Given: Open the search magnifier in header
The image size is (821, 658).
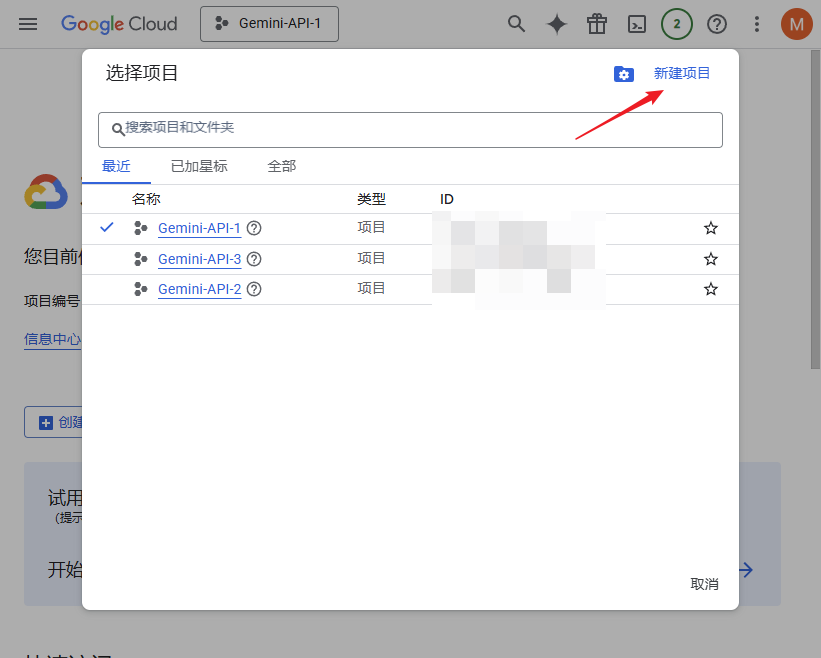Looking at the screenshot, I should [x=516, y=24].
